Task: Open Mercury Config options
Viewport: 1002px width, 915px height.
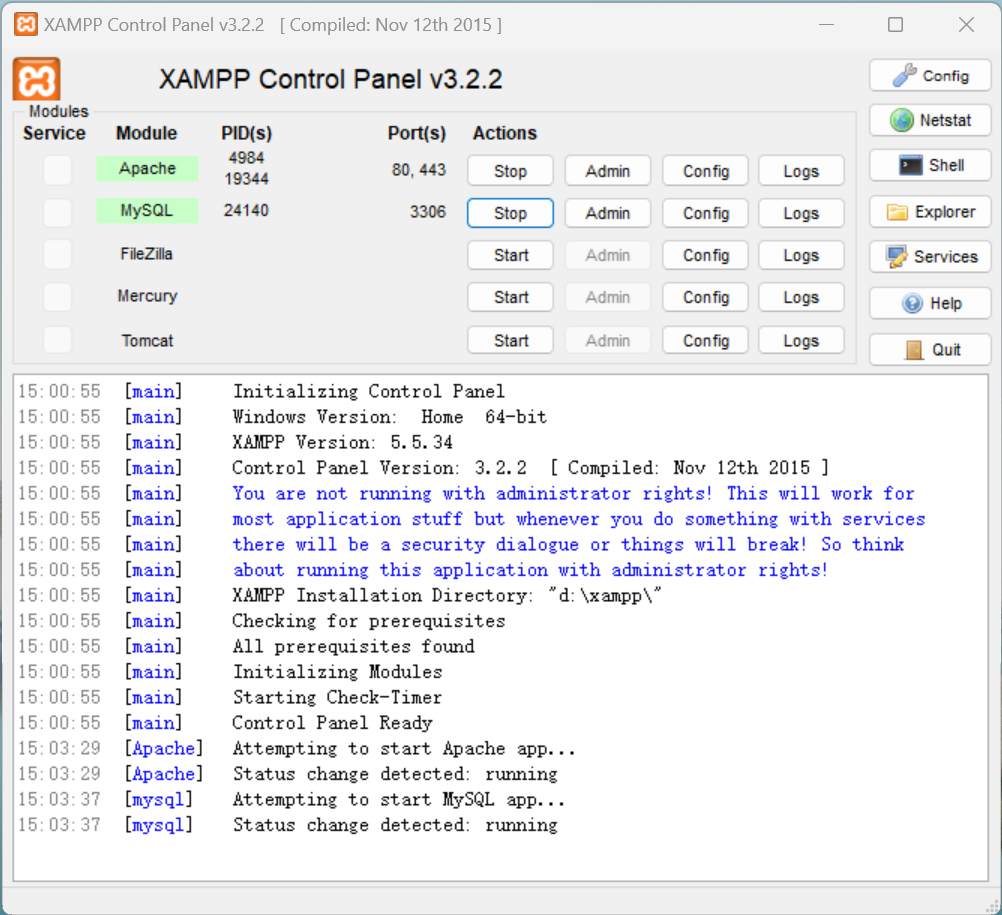Action: click(x=705, y=297)
